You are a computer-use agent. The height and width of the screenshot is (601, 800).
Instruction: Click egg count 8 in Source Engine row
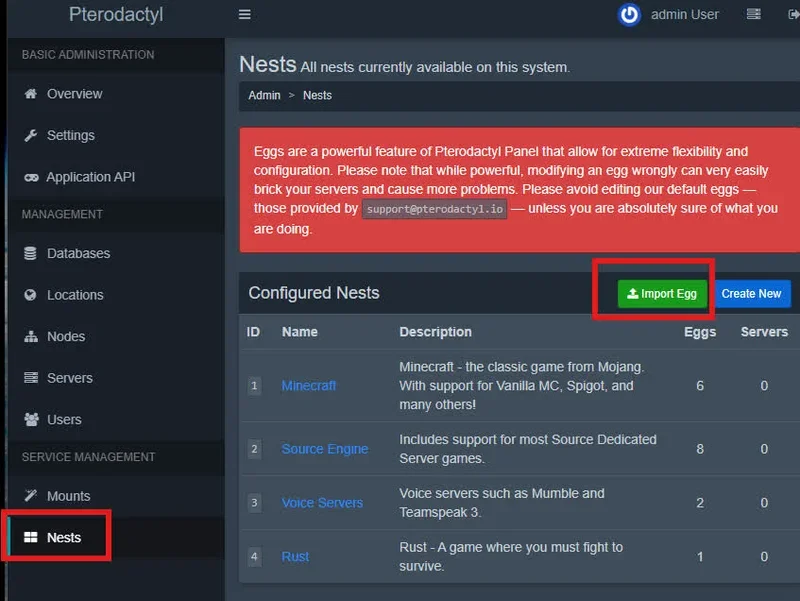pyautogui.click(x=699, y=449)
